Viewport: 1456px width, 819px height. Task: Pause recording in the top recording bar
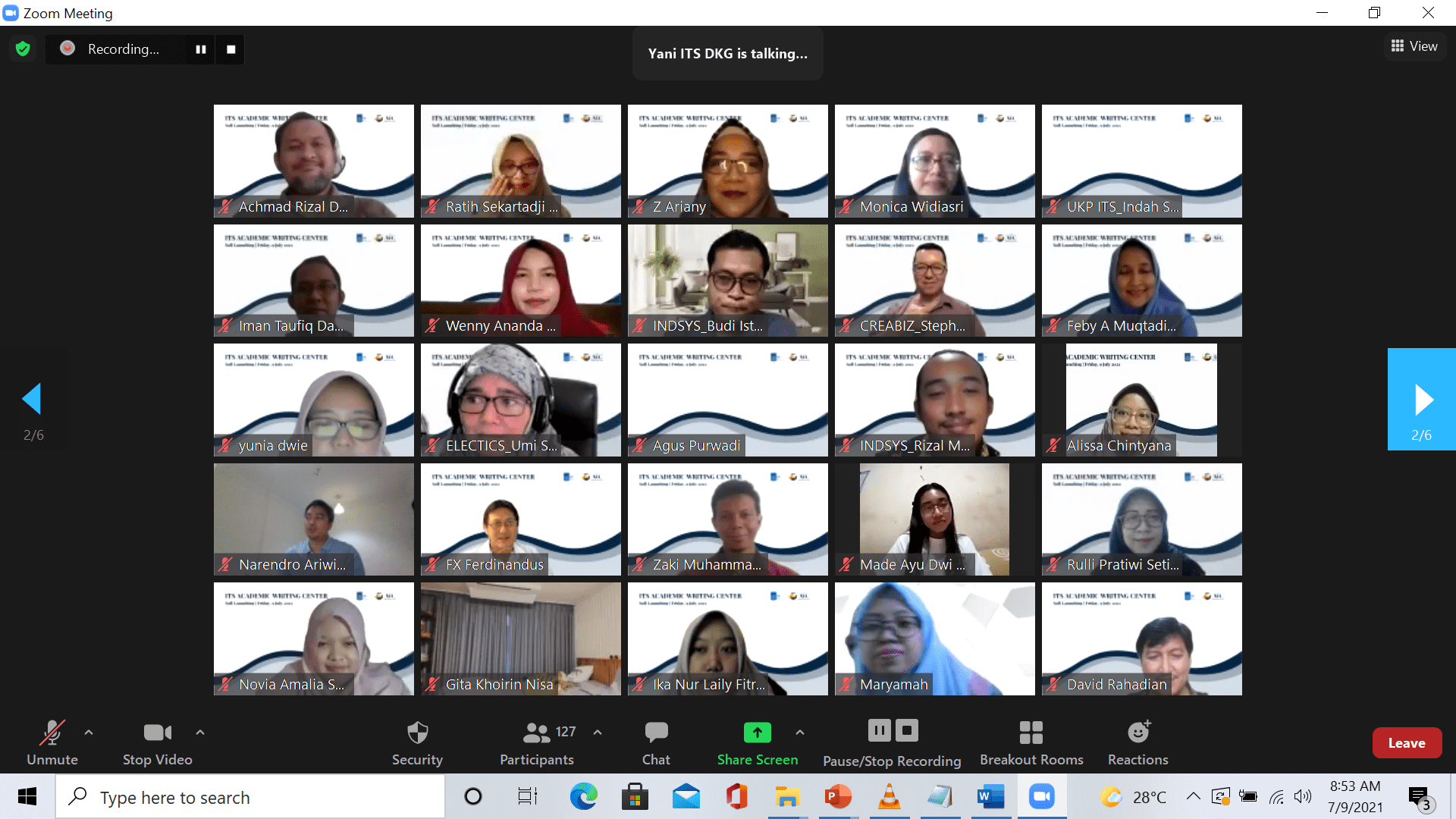click(x=201, y=49)
